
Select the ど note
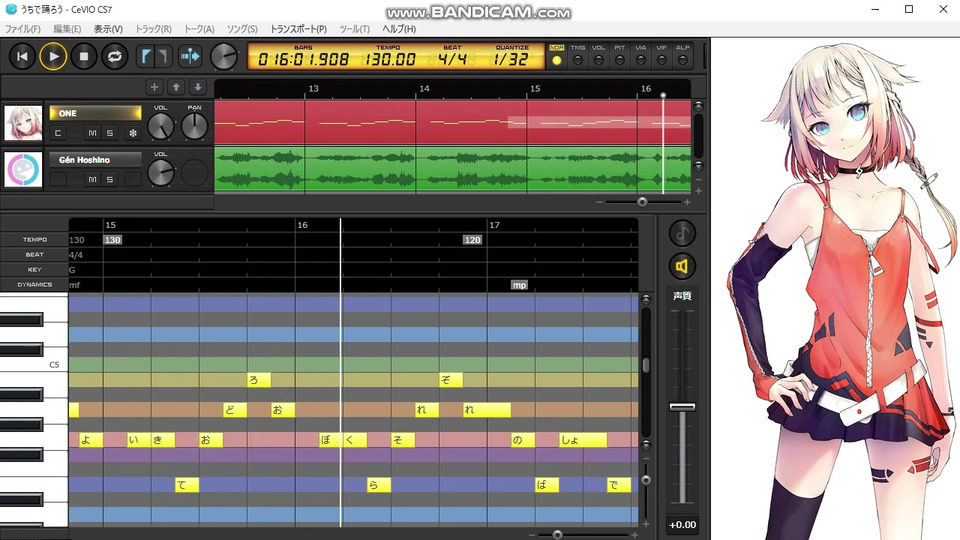pyautogui.click(x=234, y=410)
